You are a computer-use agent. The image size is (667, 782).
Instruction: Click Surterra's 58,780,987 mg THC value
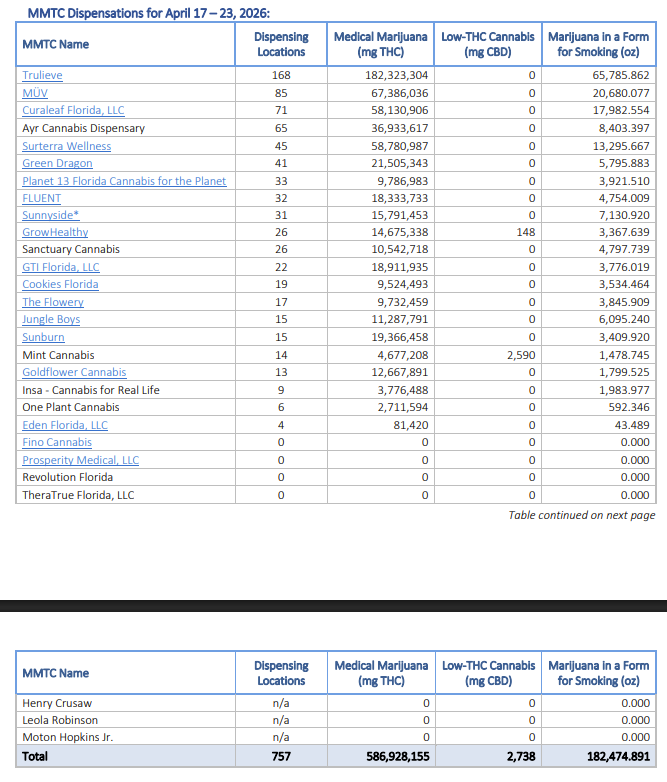(x=400, y=146)
